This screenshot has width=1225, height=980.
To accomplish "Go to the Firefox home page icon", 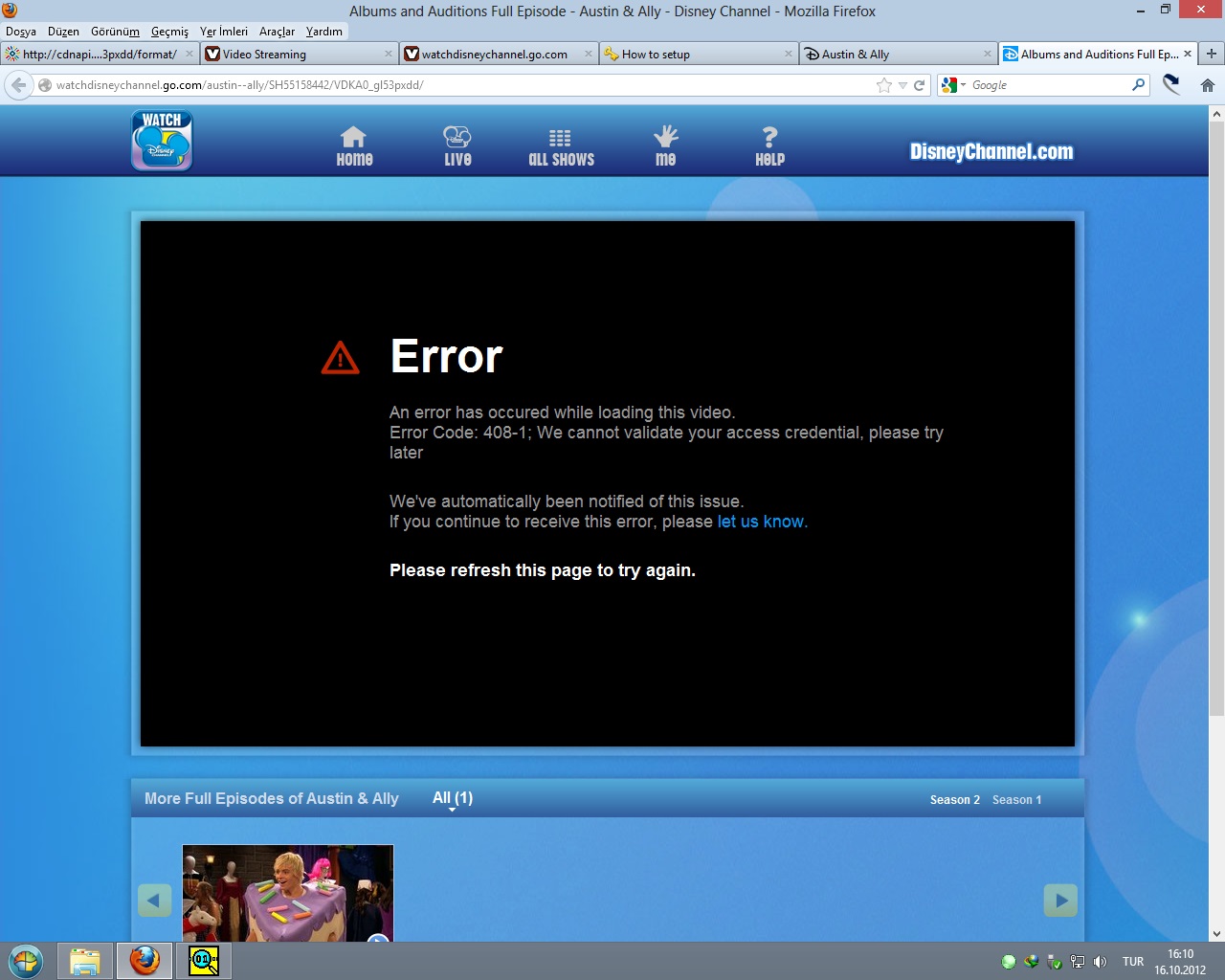I will (1208, 85).
